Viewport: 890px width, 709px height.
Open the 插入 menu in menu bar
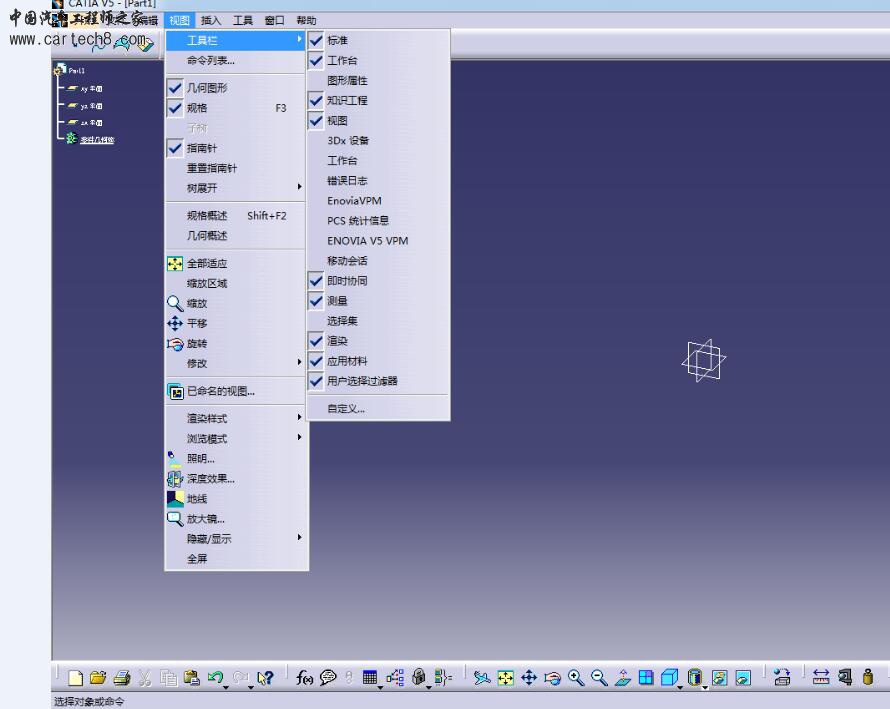tap(211, 20)
